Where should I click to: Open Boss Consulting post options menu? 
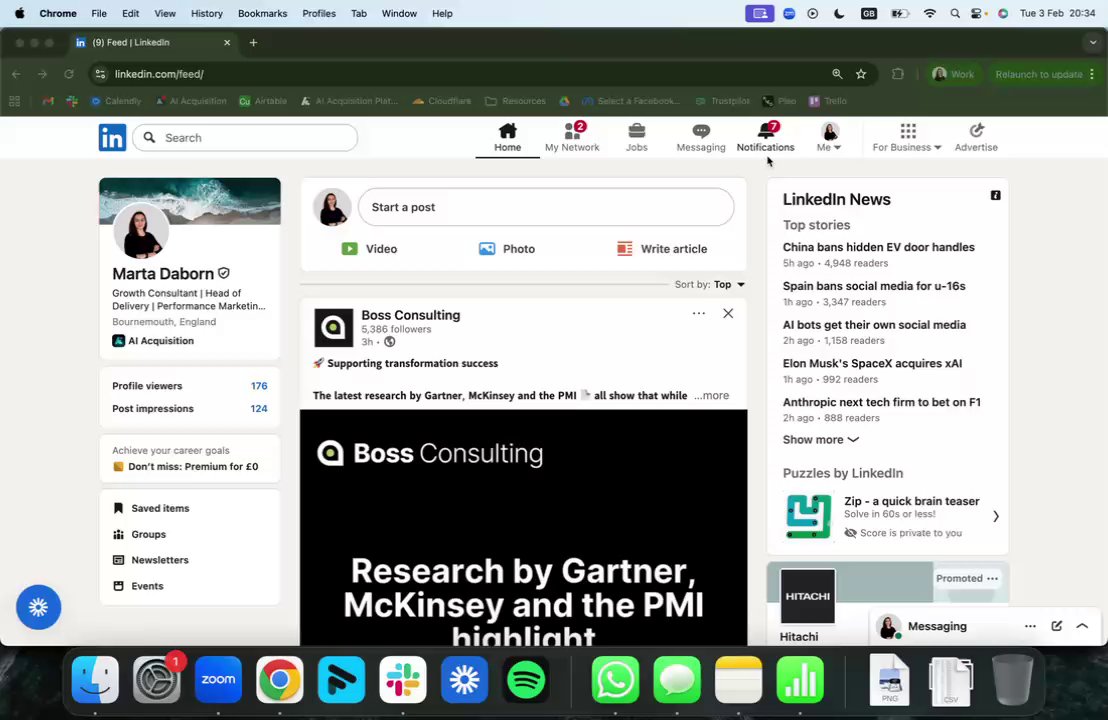[x=698, y=314]
